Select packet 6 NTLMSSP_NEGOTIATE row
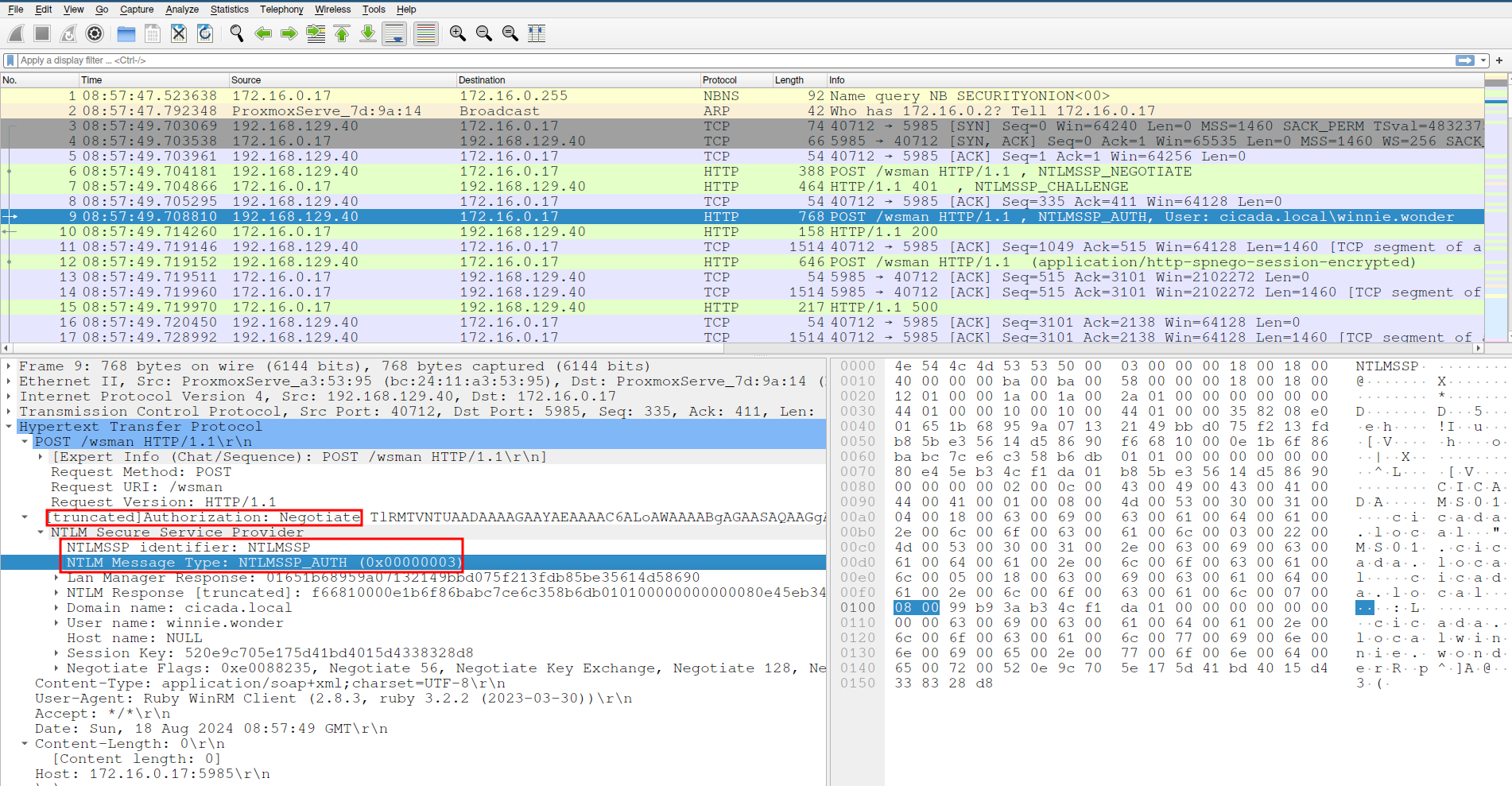The image size is (1512, 786). 742,172
